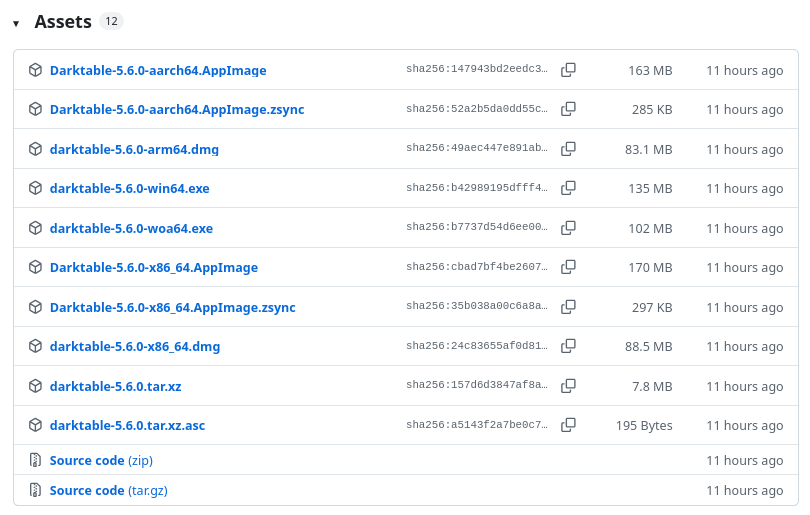
Task: Select hash text sha256:147943bd2eedc3…
Action: click(x=477, y=69)
